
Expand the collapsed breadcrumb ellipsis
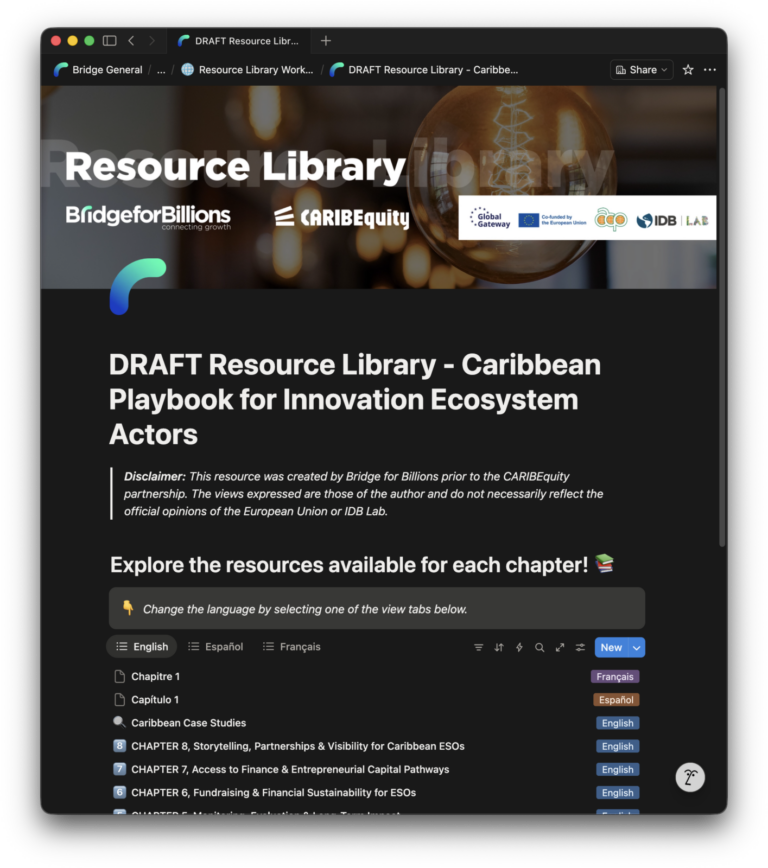pyautogui.click(x=161, y=70)
